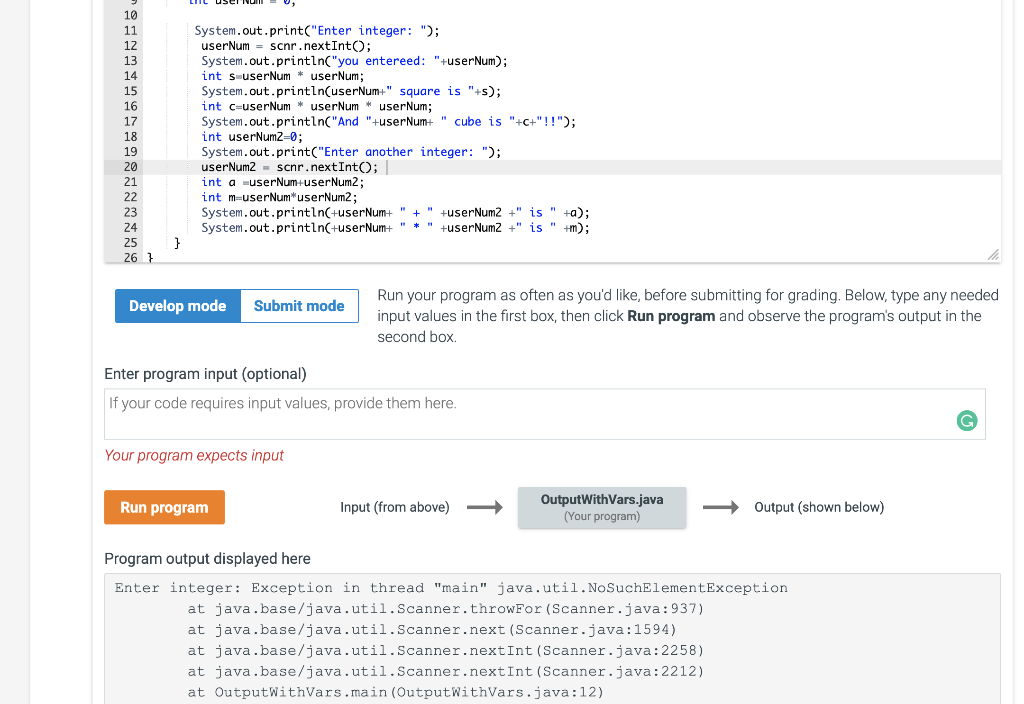Click the NoSuchElementException line in the output
The image size is (1024, 704).
coord(450,587)
